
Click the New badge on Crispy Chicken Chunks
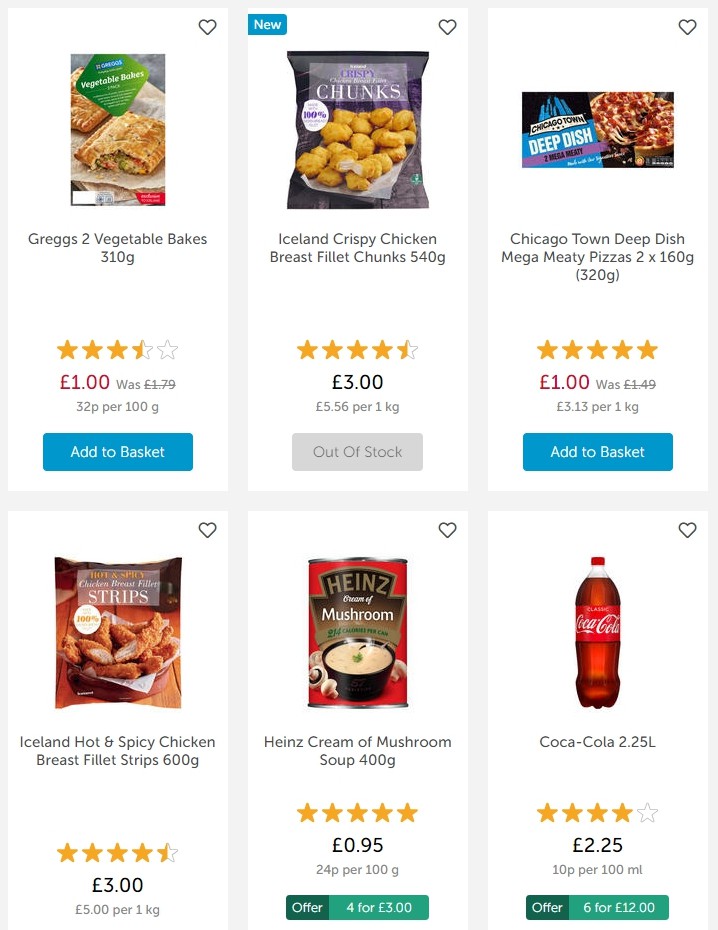[x=267, y=24]
